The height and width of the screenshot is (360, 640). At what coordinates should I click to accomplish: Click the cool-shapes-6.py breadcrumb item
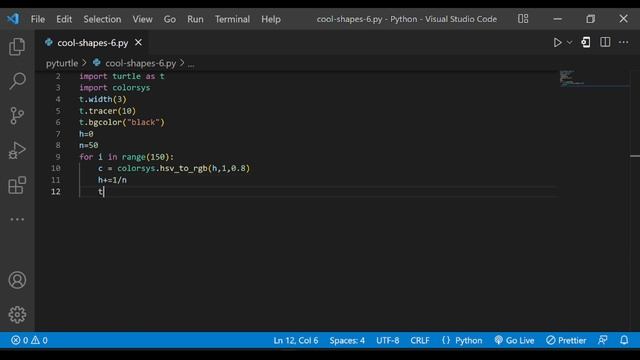[140, 63]
